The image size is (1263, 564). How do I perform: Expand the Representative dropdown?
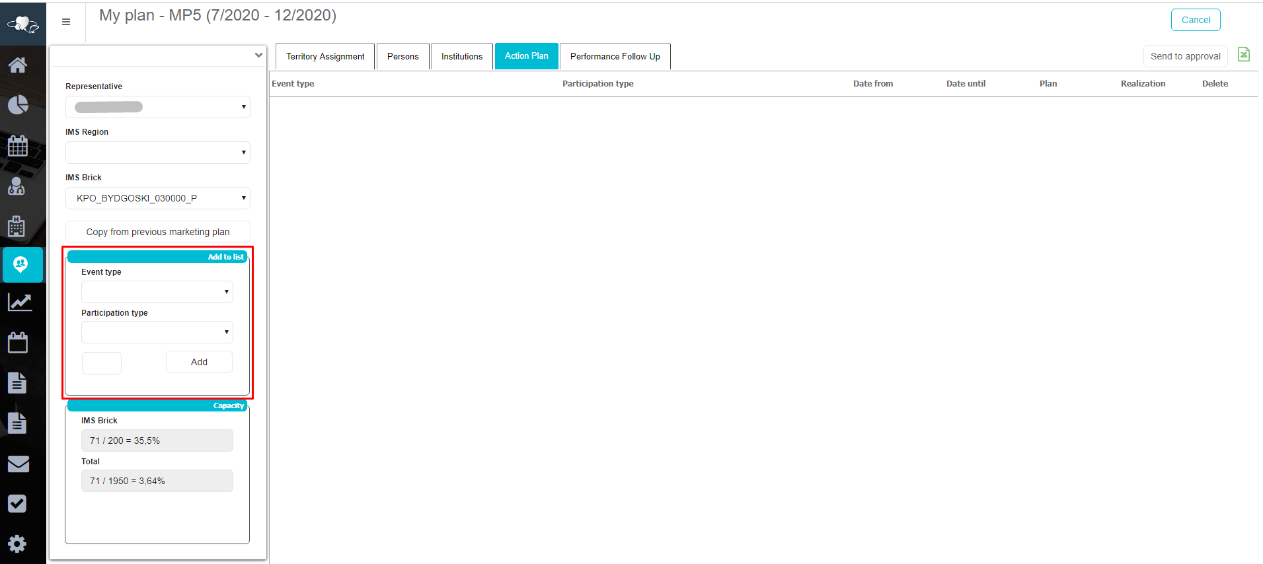[157, 106]
